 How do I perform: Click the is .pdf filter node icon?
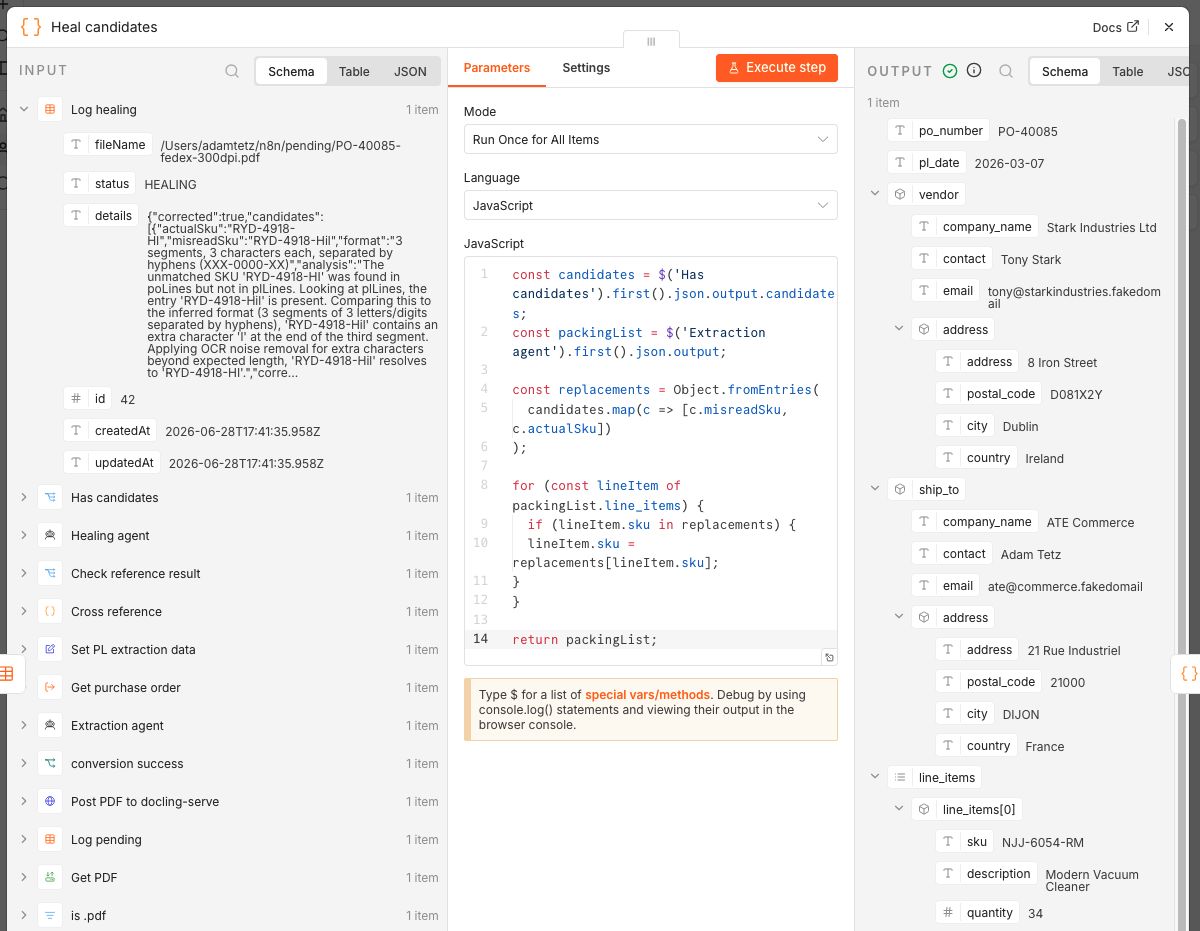point(50,916)
